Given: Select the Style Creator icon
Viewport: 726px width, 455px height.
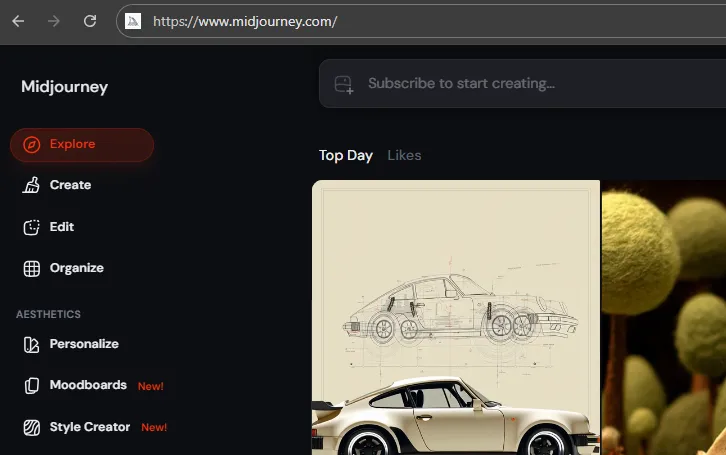Looking at the screenshot, I should click(32, 427).
